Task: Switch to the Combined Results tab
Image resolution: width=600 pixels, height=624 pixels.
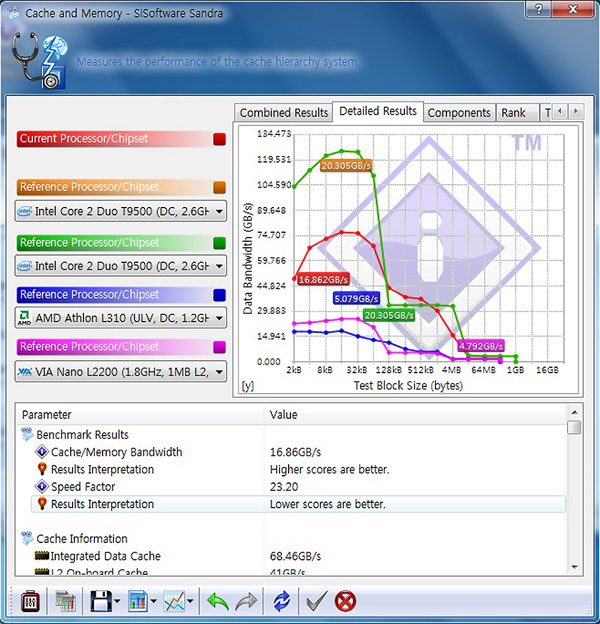Action: 284,113
